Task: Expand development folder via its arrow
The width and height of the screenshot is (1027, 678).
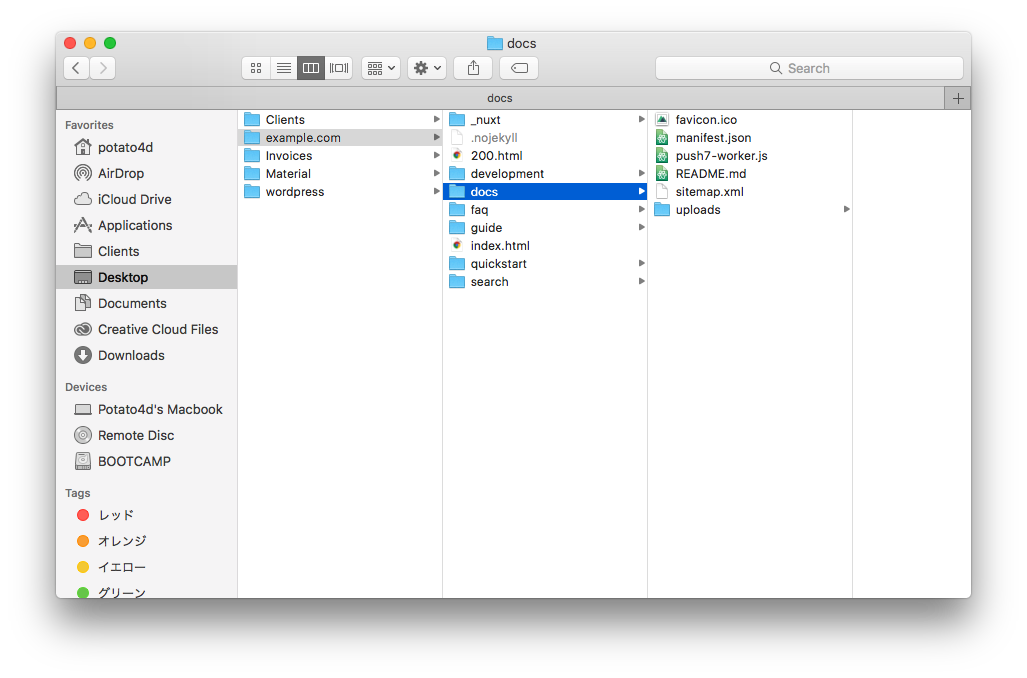Action: tap(642, 173)
